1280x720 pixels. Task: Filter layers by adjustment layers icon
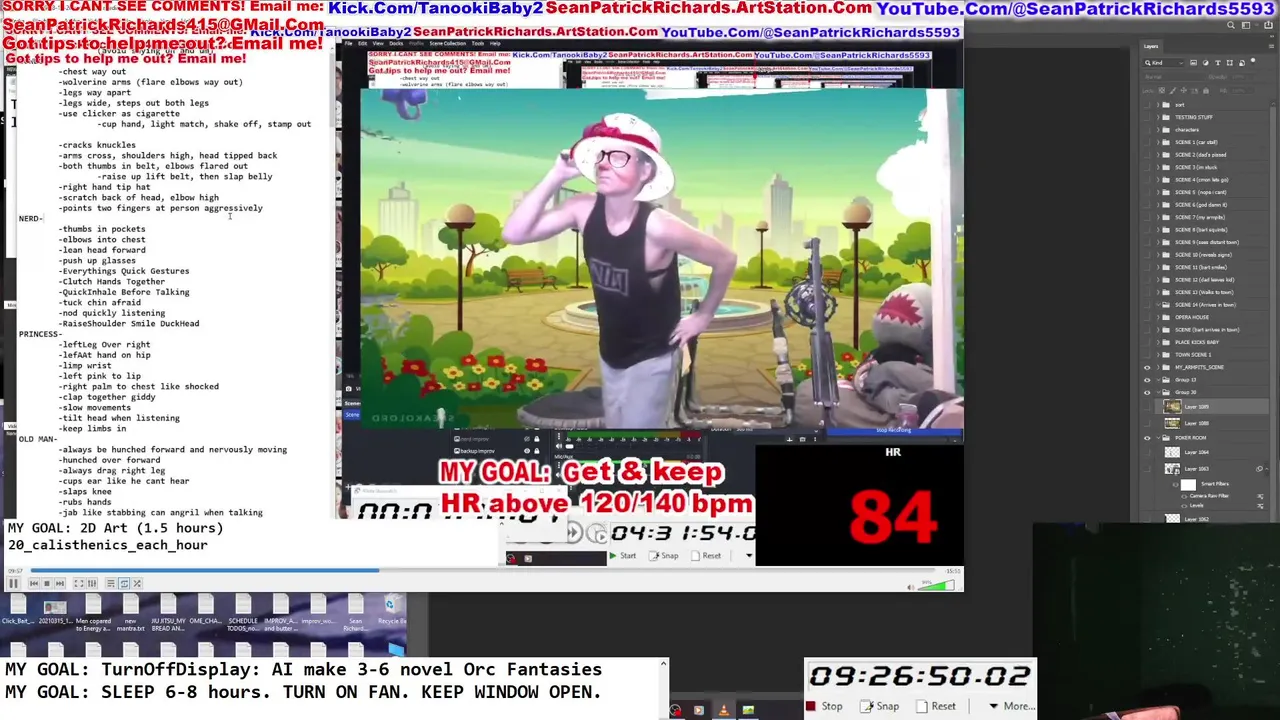[x=1206, y=63]
